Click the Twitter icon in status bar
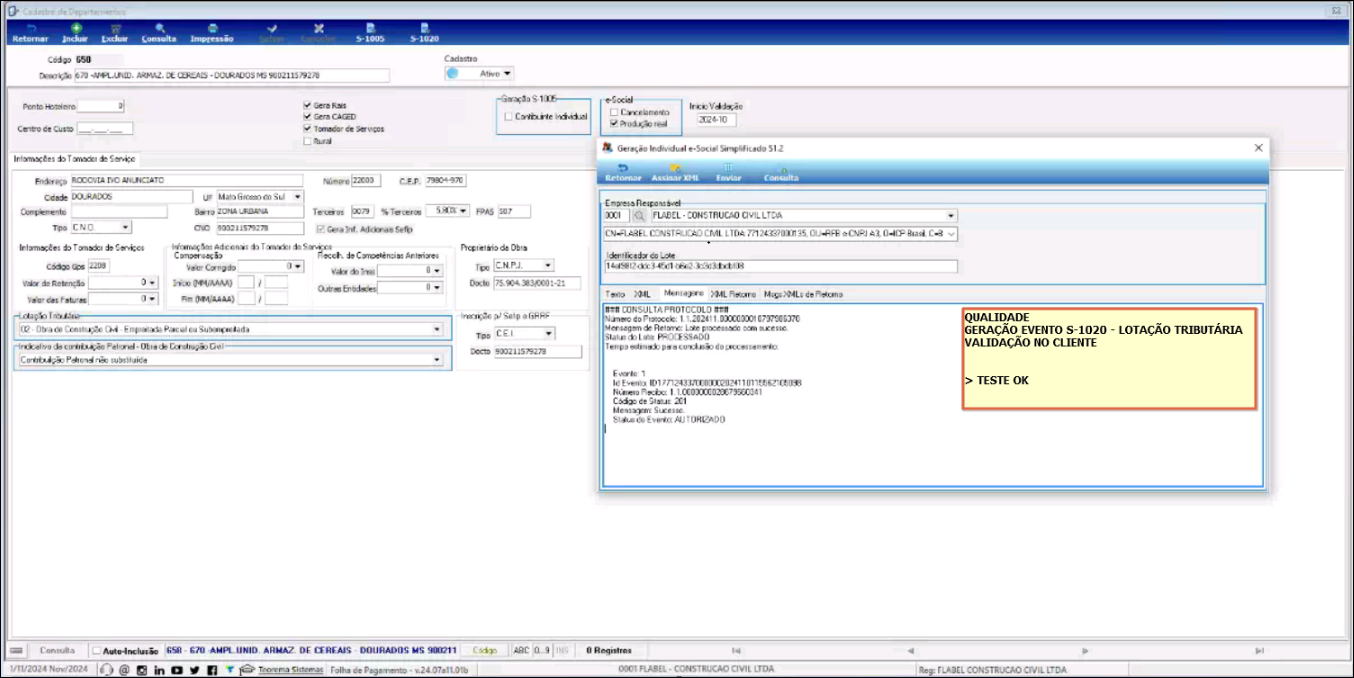This screenshot has height=678, width=1354. pos(194,670)
